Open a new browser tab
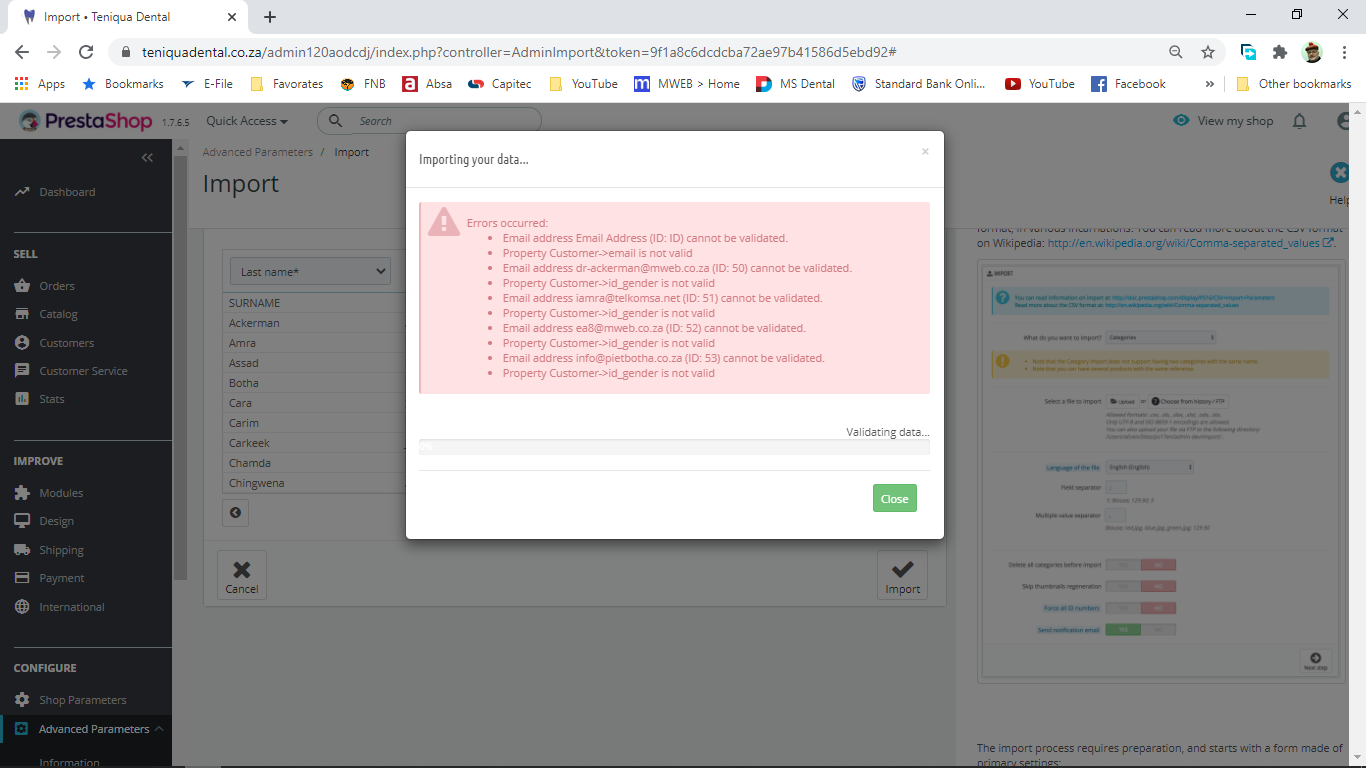 tap(270, 17)
